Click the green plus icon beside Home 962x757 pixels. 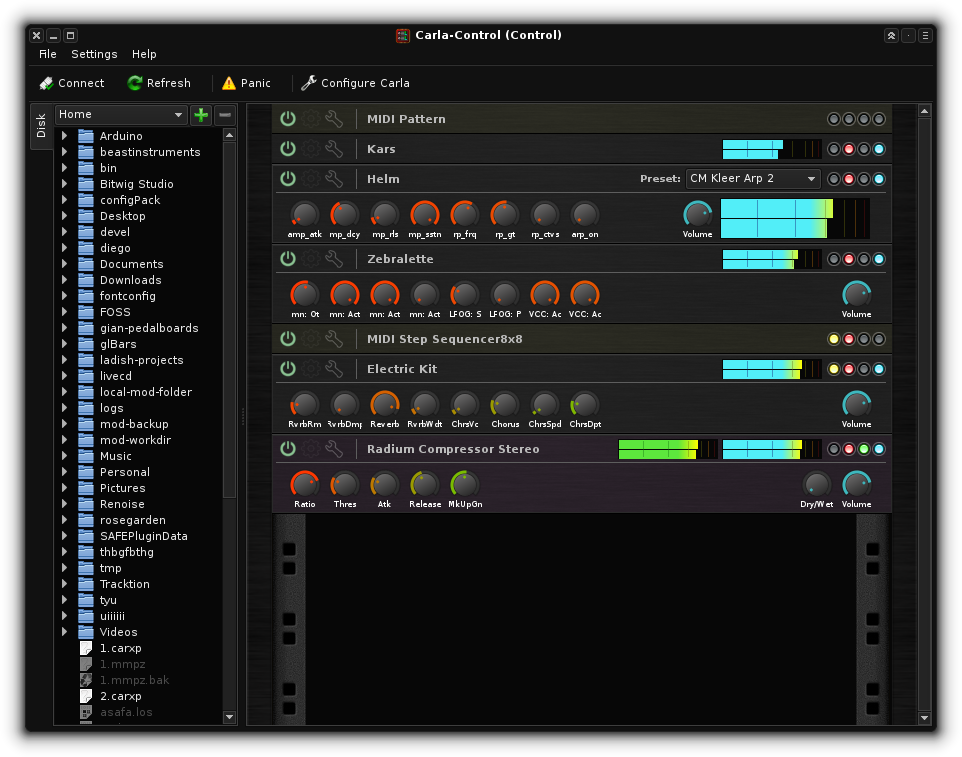pos(201,115)
